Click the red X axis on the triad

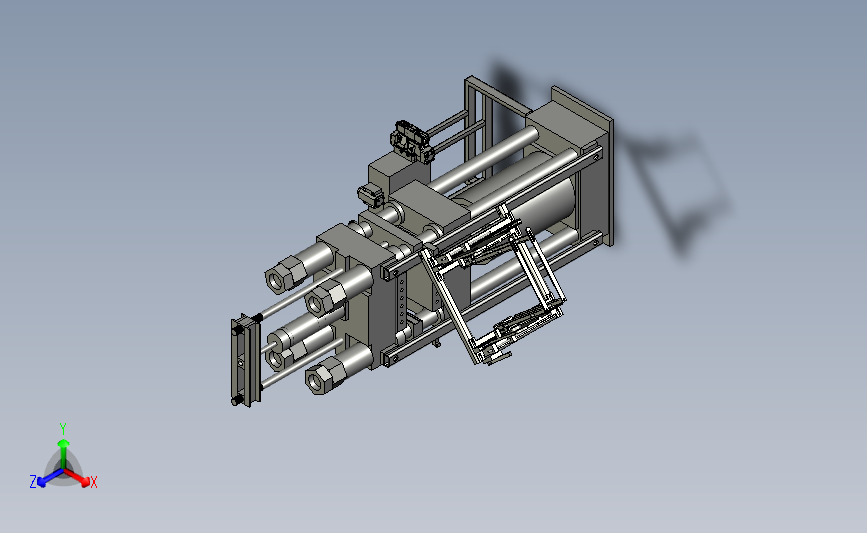tap(79, 479)
